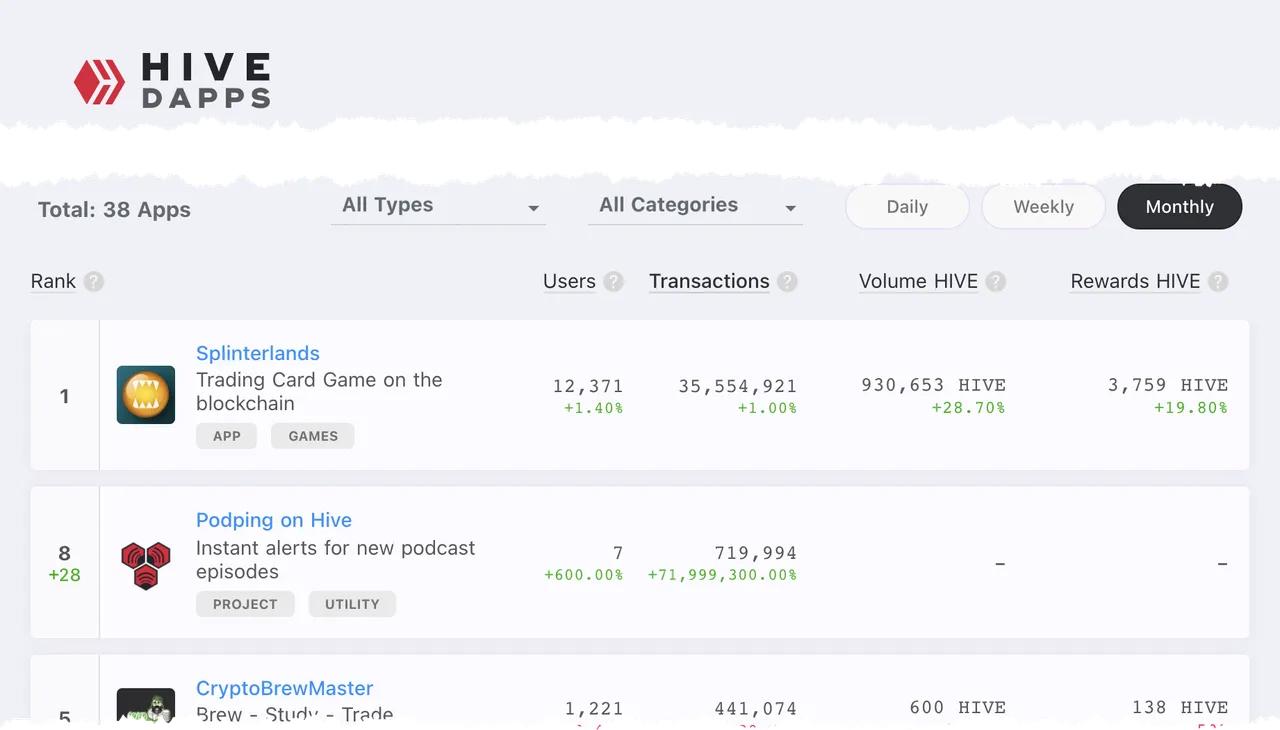Viewport: 1280px width, 730px height.
Task: Click the Hive Dapps logo
Action: tap(172, 81)
